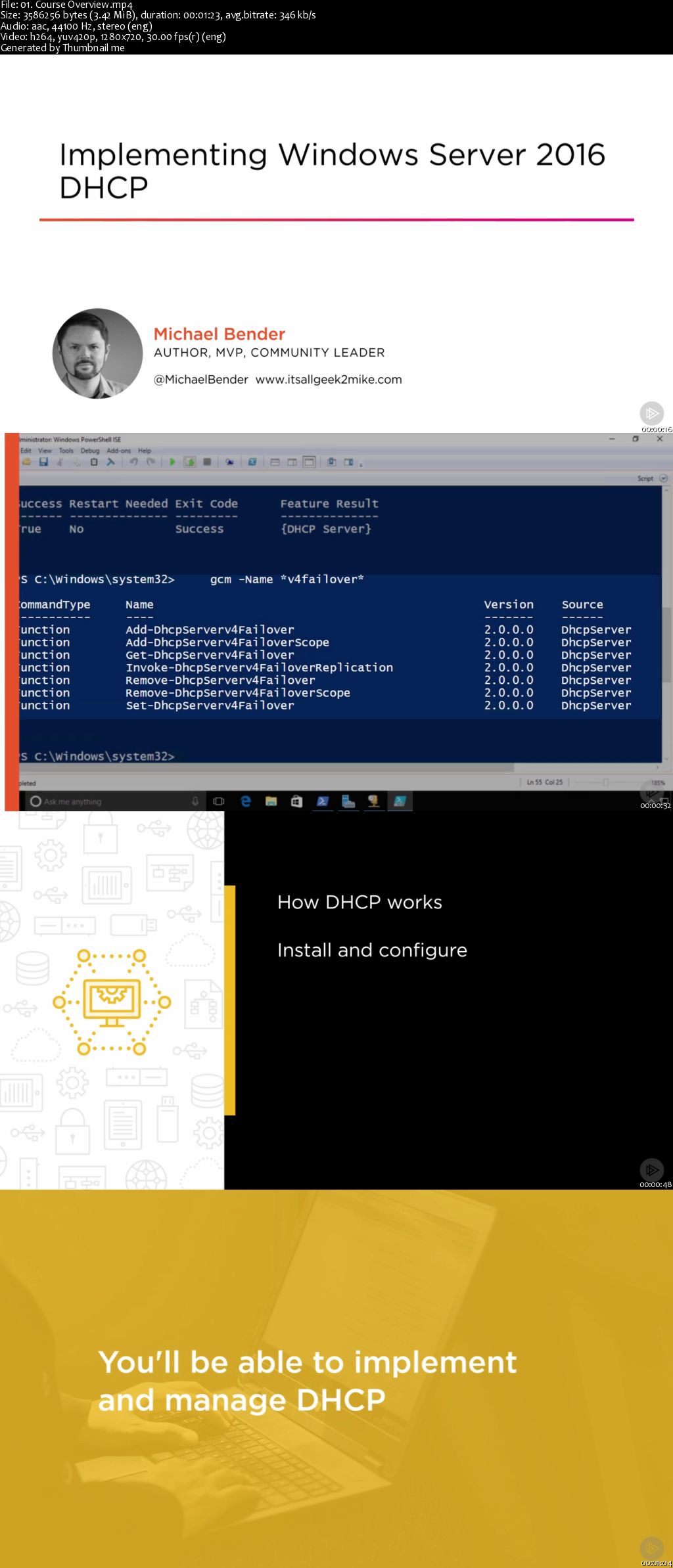The width and height of the screenshot is (673, 1568).
Task: Click the 'gcm -Name *v4failover*' command text
Action: (x=287, y=579)
